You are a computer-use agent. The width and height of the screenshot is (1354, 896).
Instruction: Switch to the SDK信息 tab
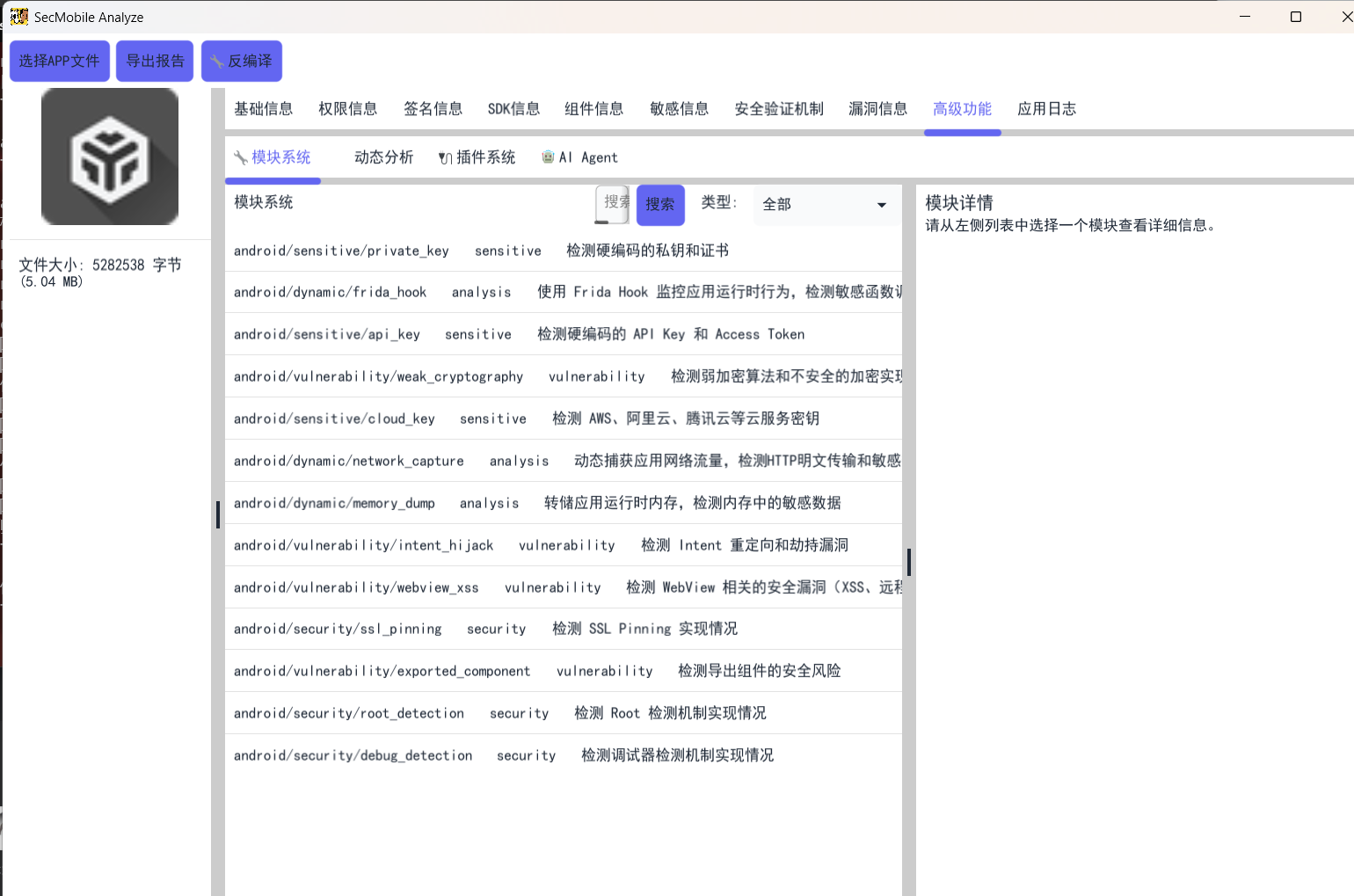[x=513, y=108]
